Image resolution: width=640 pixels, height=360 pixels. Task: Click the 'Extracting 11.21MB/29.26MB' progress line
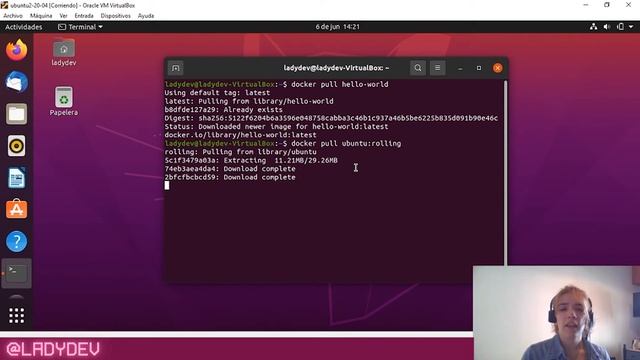point(251,160)
